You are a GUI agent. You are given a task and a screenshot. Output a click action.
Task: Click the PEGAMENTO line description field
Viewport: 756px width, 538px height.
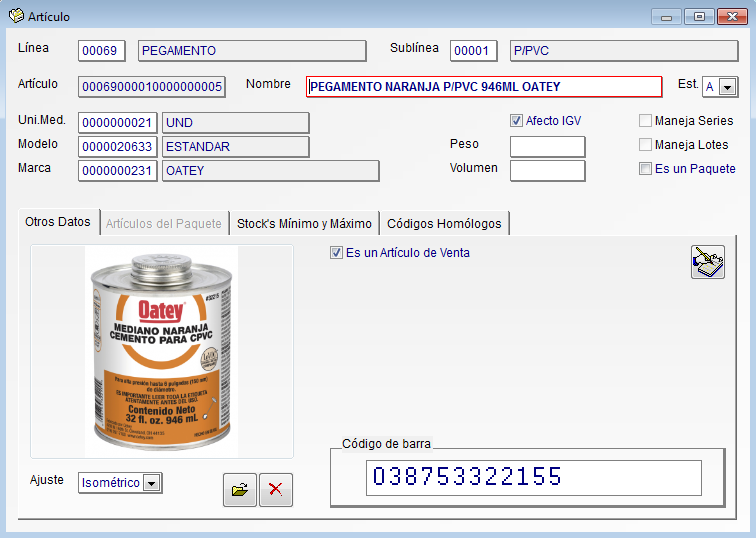click(252, 51)
